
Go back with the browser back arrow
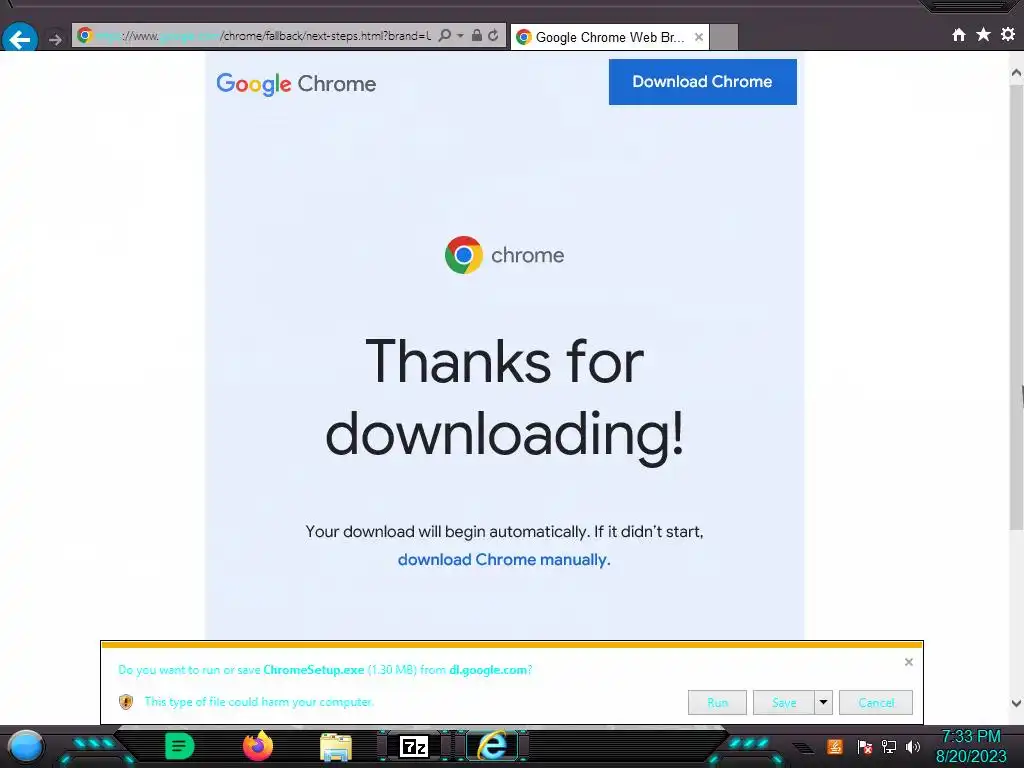[x=20, y=39]
